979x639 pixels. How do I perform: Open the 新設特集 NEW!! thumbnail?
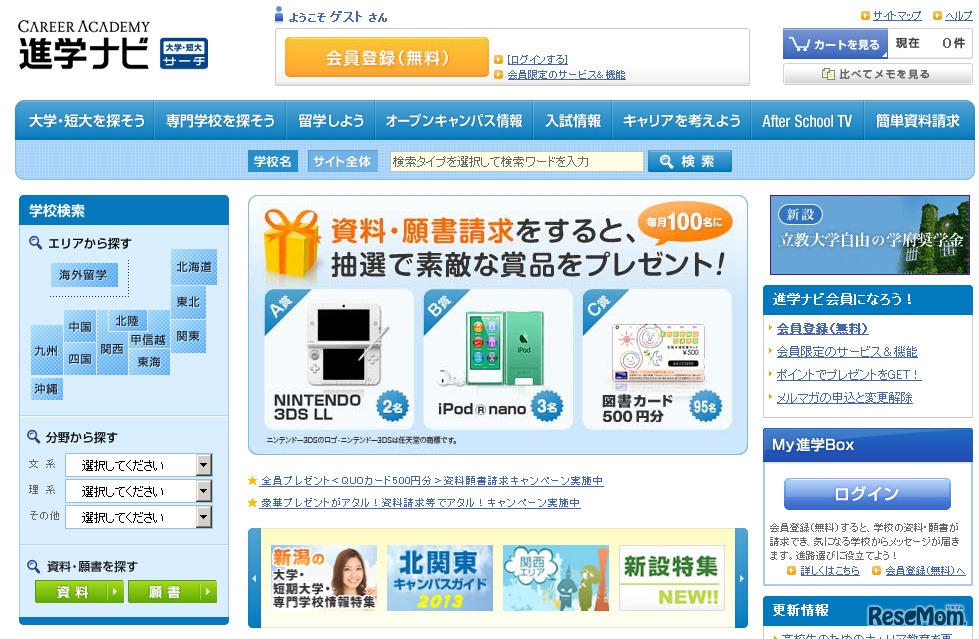(672, 578)
